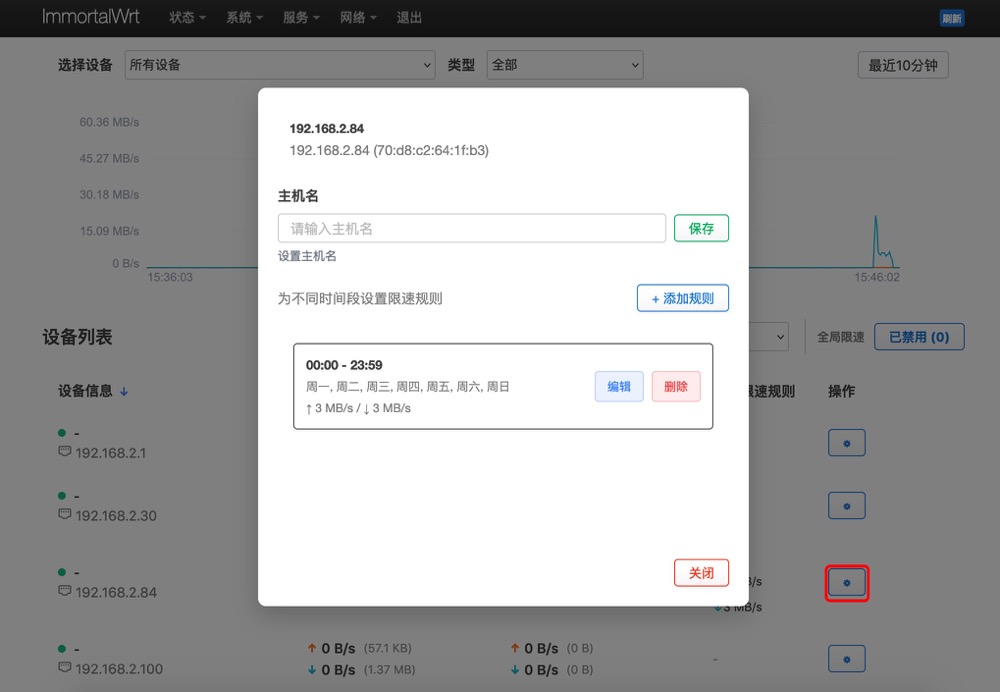Click sort arrow beside 设备信息 header
This screenshot has height=692, width=1000.
click(x=124, y=392)
